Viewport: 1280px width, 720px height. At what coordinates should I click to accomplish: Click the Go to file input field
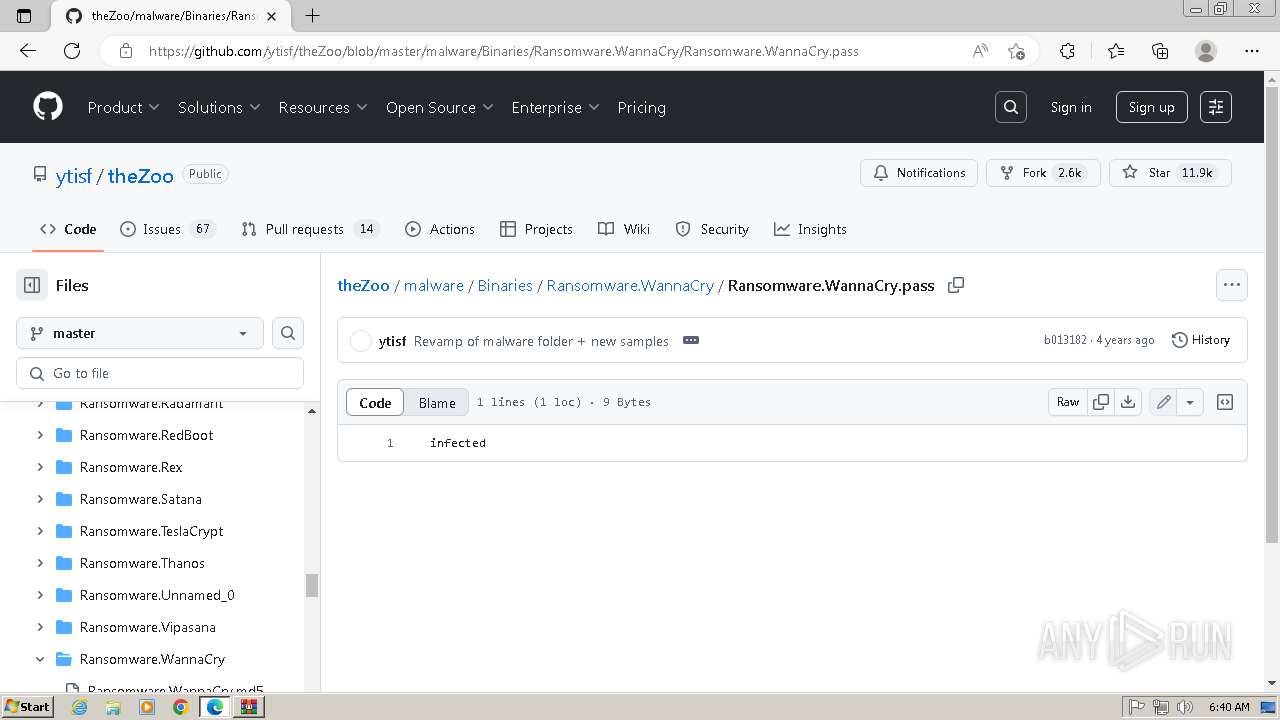(160, 373)
